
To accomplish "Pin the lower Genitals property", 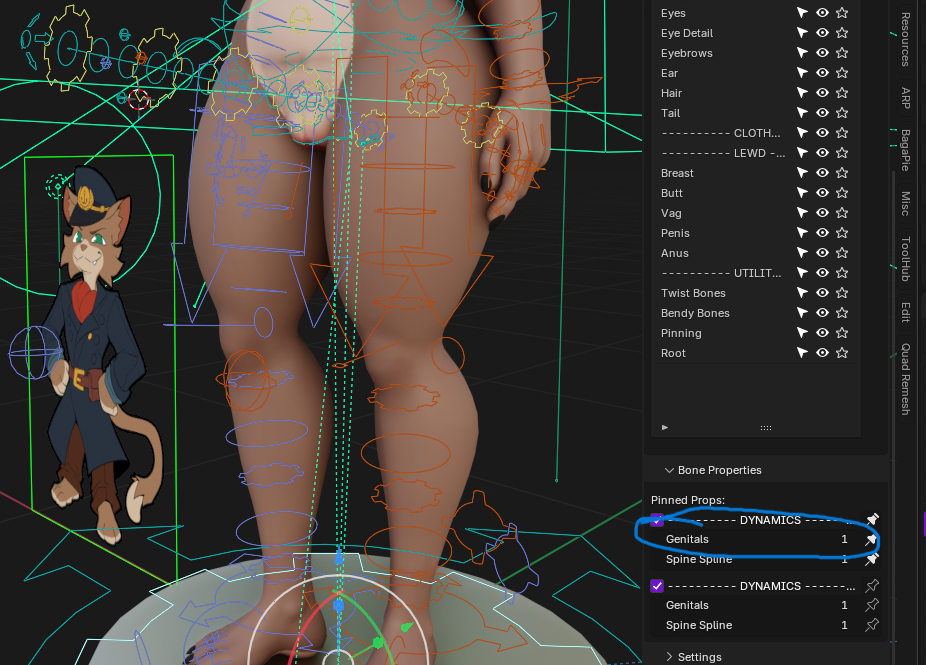I will [872, 605].
